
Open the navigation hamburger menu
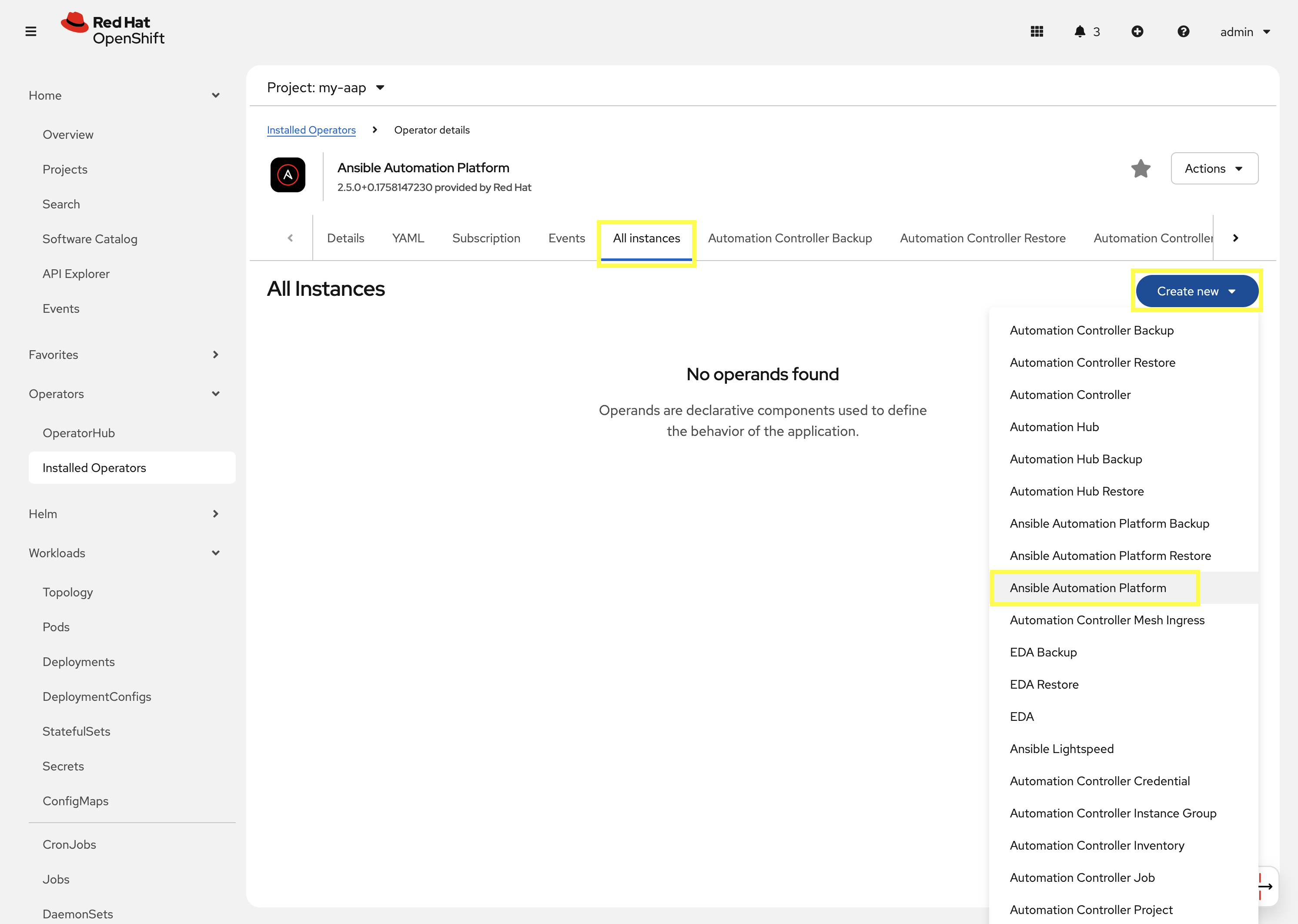point(30,31)
